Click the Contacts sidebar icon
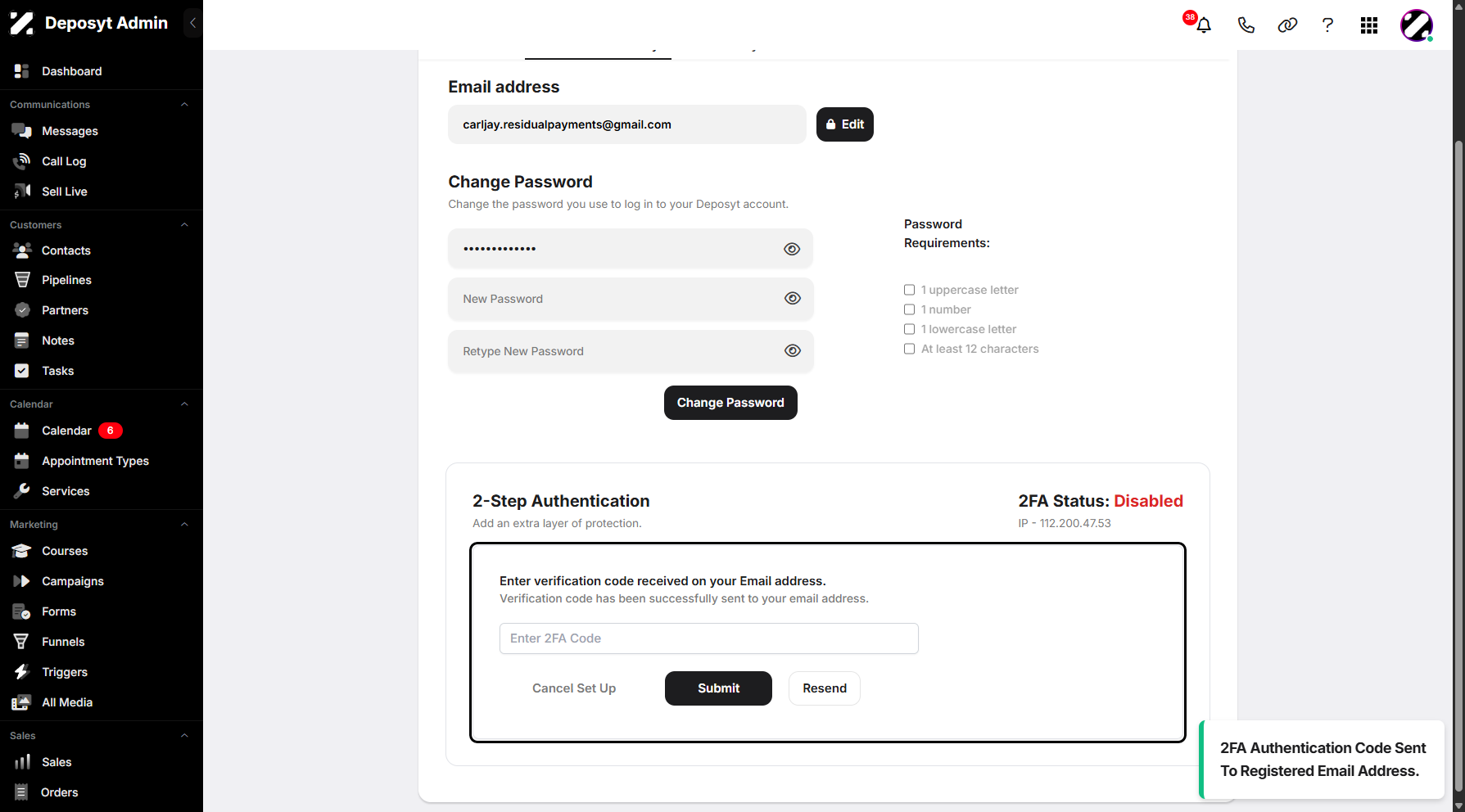The height and width of the screenshot is (812, 1465). (x=22, y=250)
